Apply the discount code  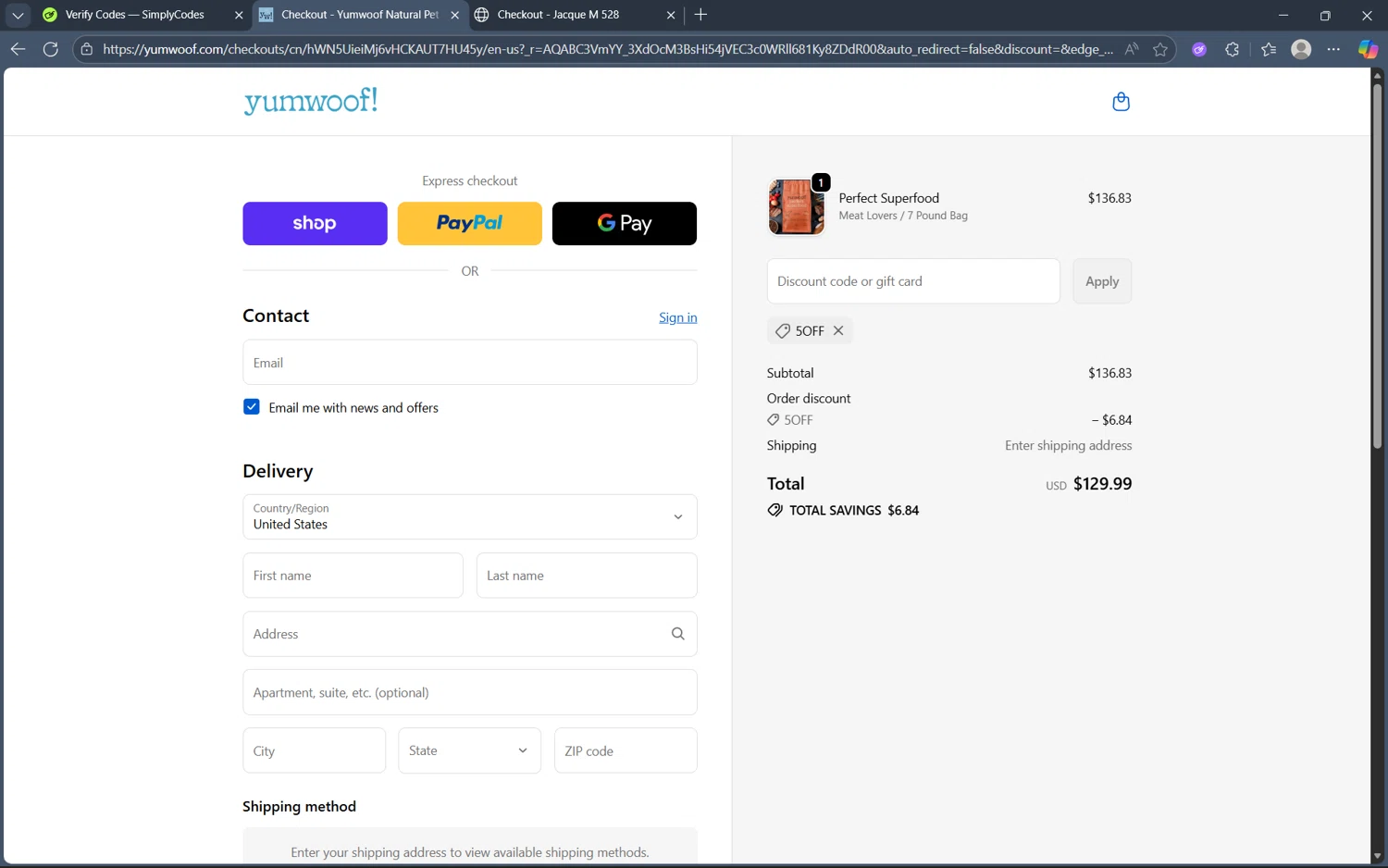point(1102,281)
